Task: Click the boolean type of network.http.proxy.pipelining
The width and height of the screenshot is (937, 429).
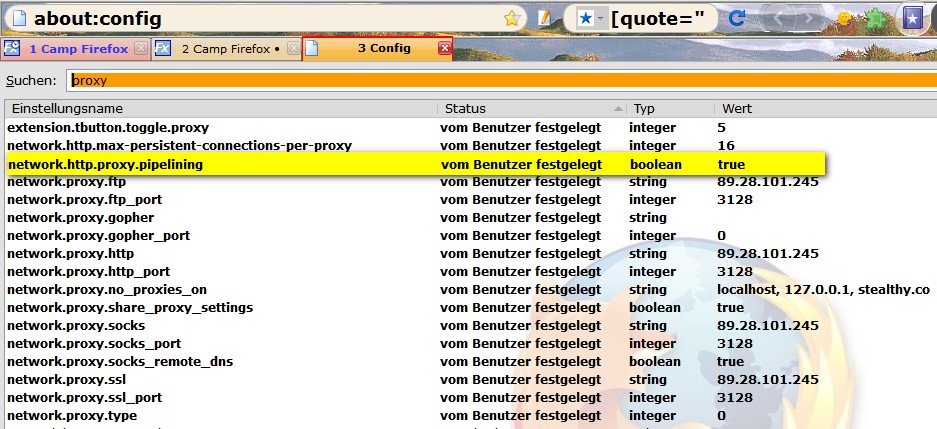Action: click(656, 164)
